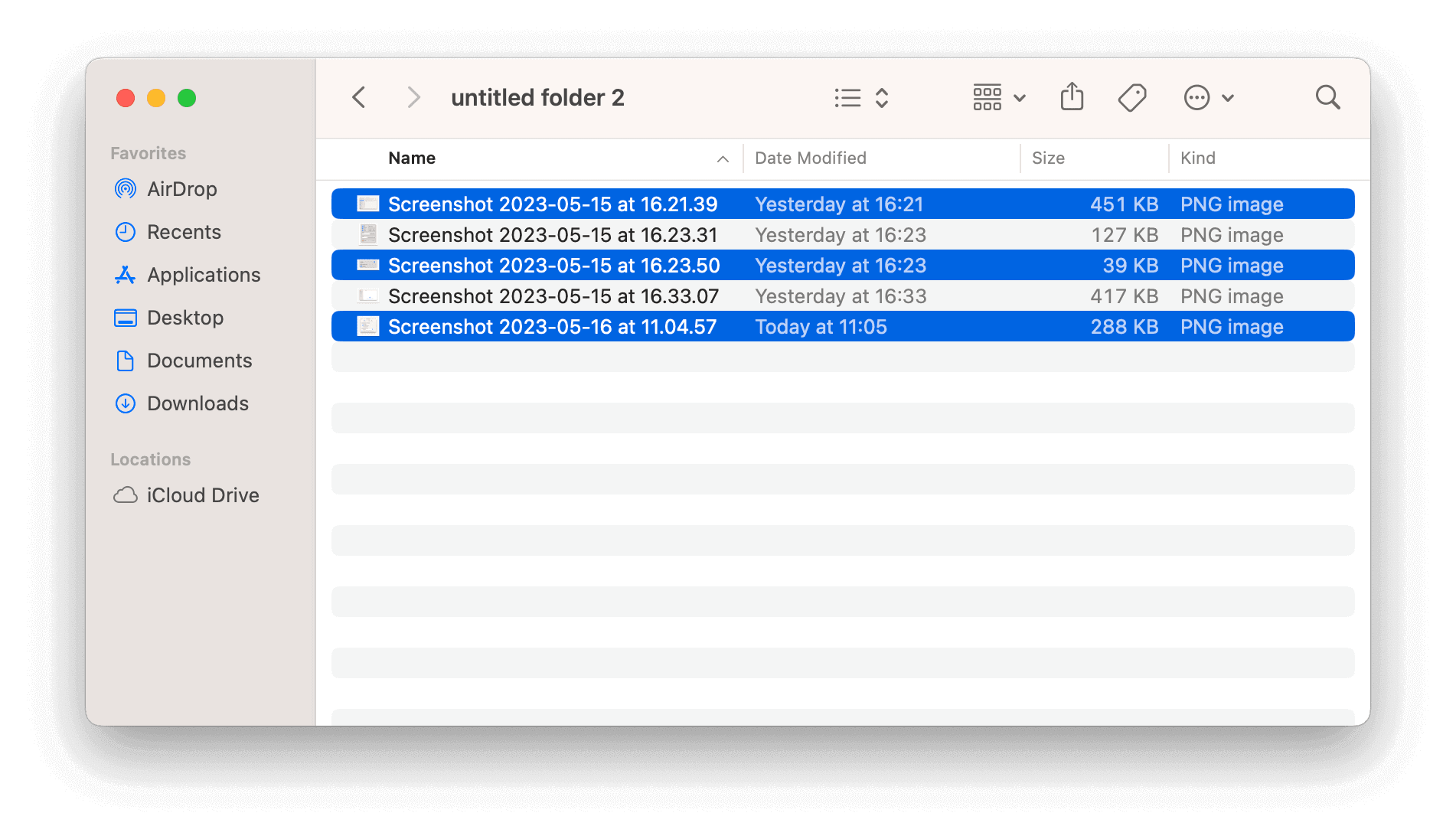Open Recents from the sidebar
Screen dimensions: 1456x839
pos(184,231)
